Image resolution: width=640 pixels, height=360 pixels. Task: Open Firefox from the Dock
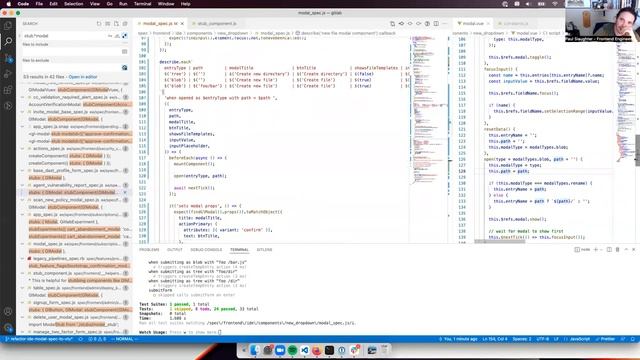click(317, 350)
